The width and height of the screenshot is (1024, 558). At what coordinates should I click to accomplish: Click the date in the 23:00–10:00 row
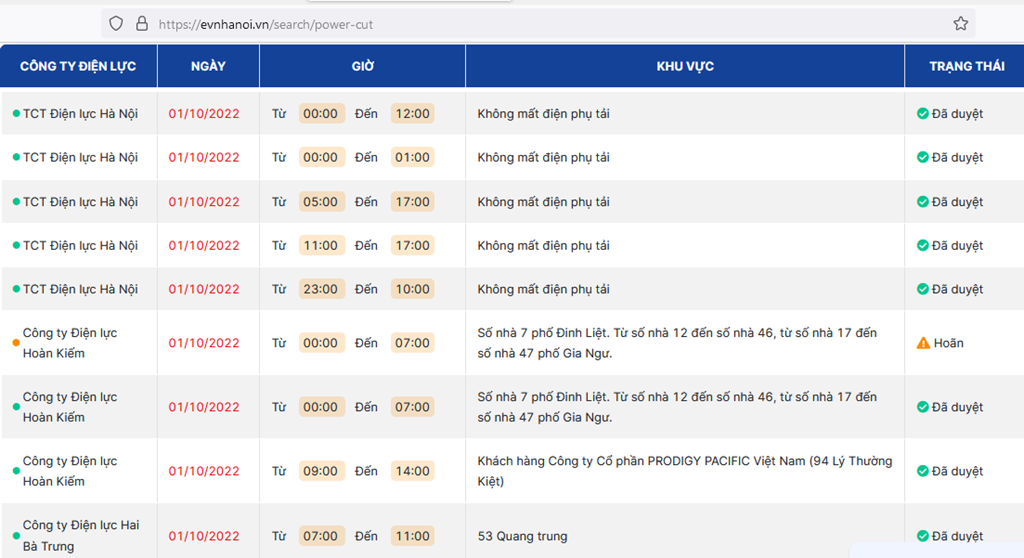(x=204, y=289)
